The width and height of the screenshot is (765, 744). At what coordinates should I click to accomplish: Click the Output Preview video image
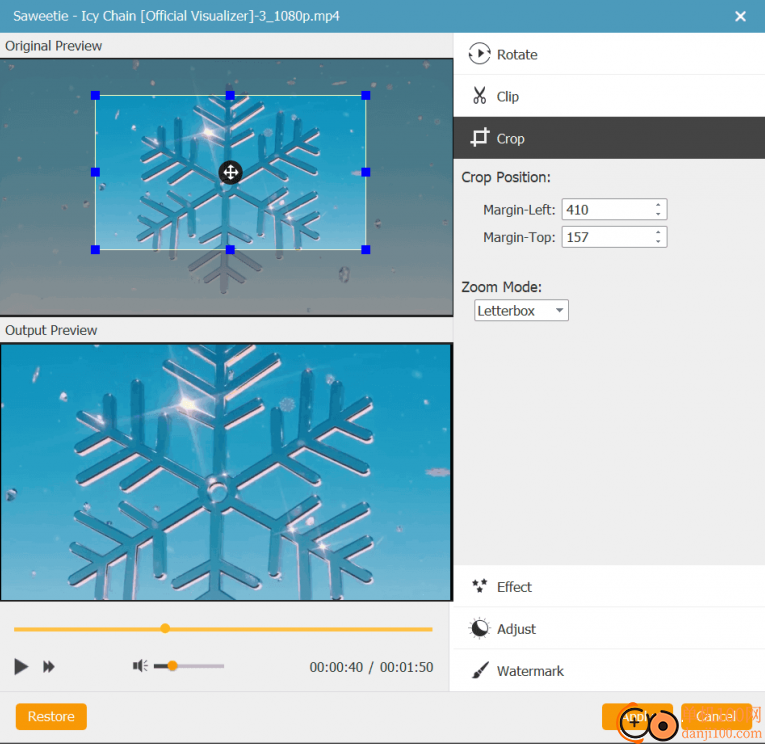pyautogui.click(x=226, y=472)
